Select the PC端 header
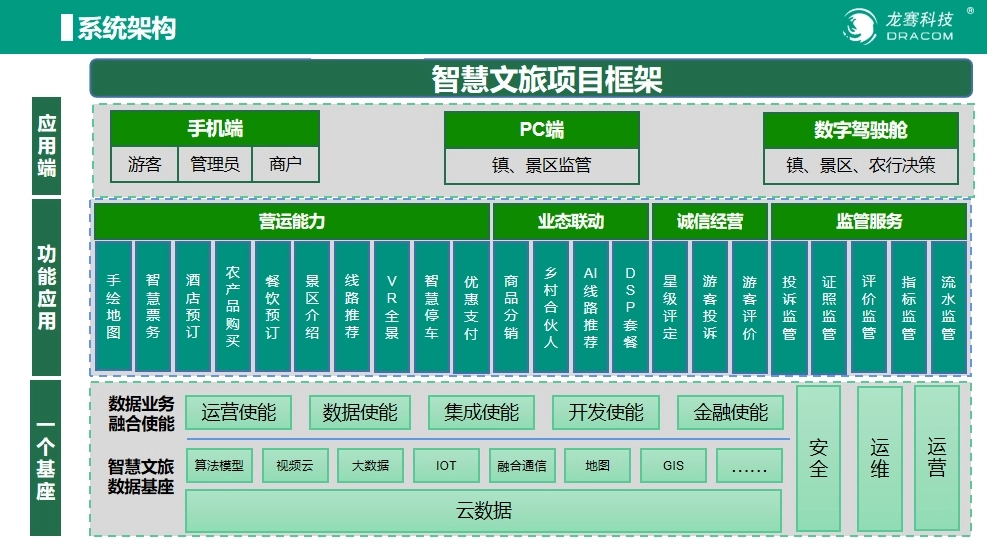The width and height of the screenshot is (987, 553). pos(541,130)
